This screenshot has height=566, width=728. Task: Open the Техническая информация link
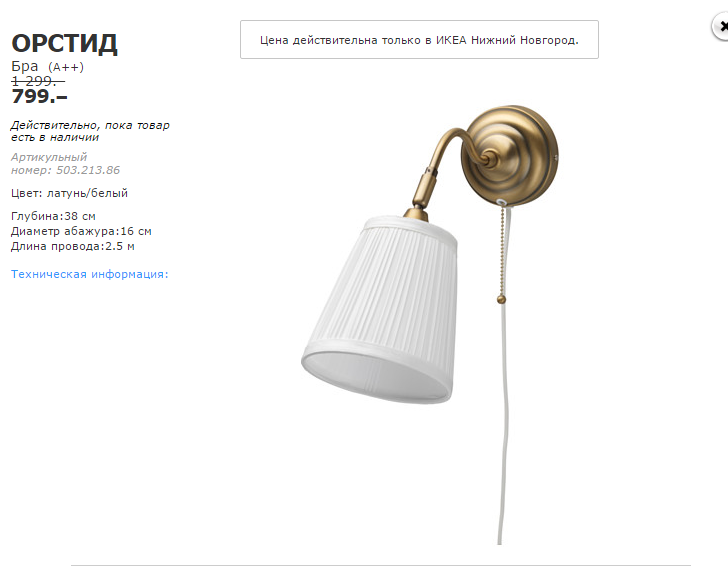coord(90,274)
